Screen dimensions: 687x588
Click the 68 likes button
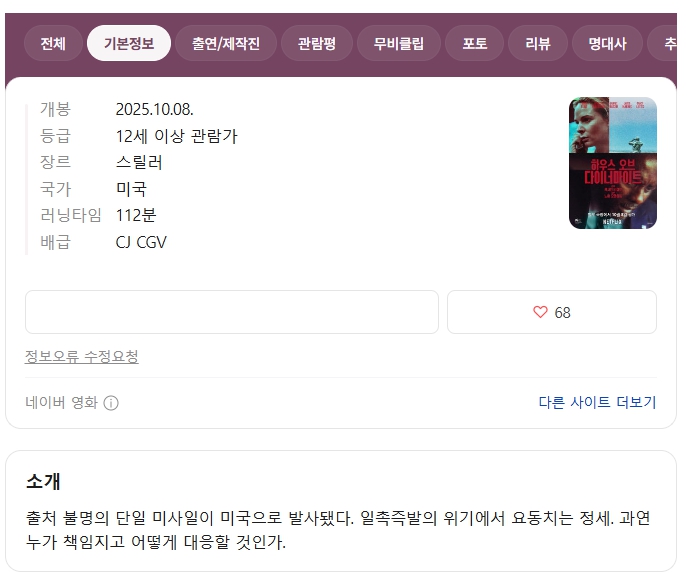[552, 312]
